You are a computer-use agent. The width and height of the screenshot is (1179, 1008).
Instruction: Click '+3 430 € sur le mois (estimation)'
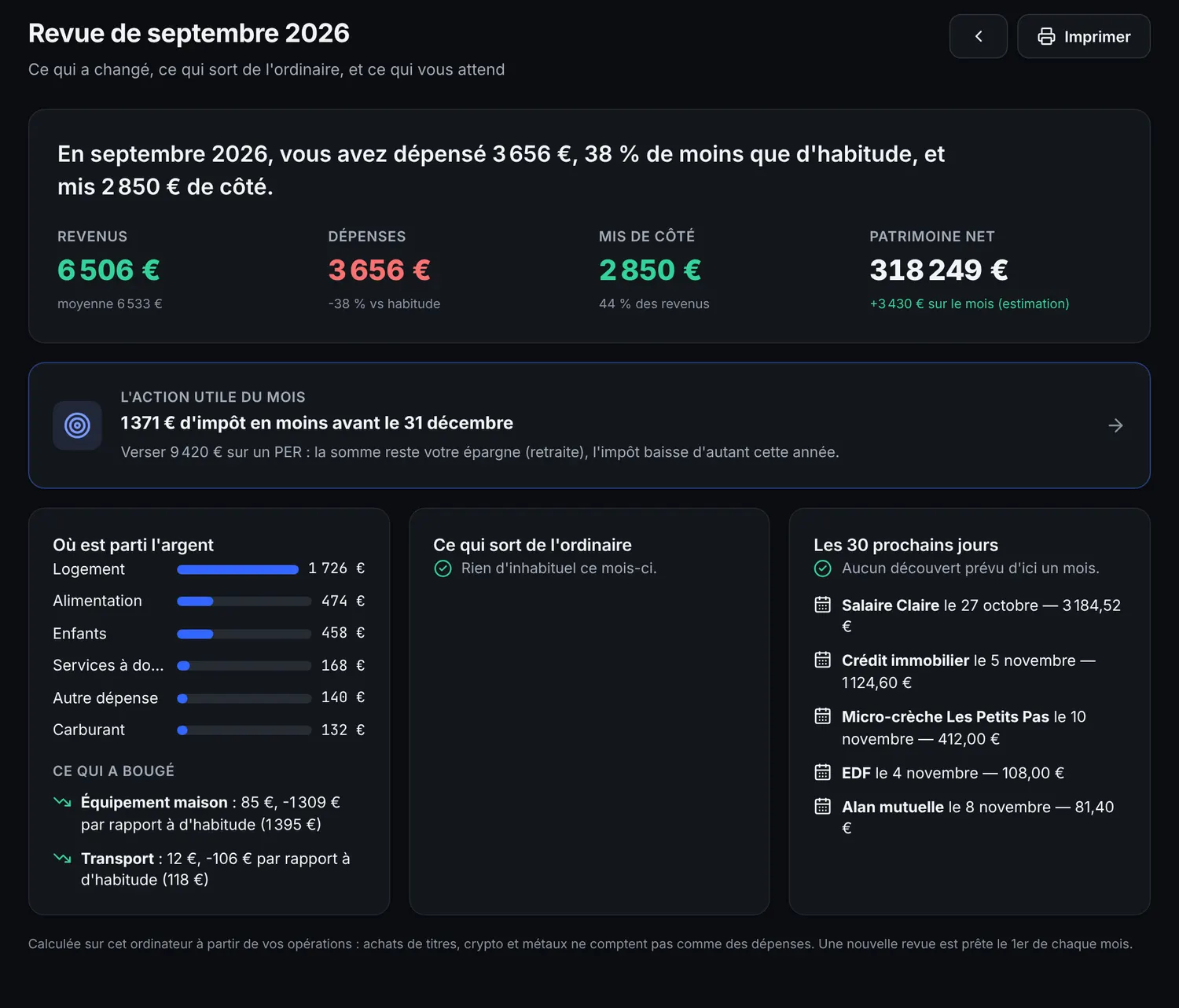pyautogui.click(x=969, y=304)
